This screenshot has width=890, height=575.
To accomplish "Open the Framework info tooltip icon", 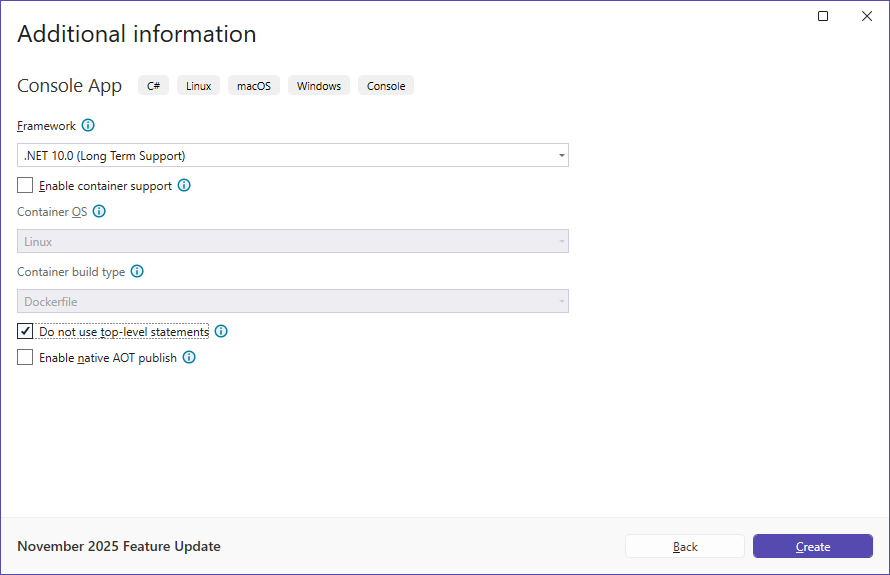I will (88, 125).
